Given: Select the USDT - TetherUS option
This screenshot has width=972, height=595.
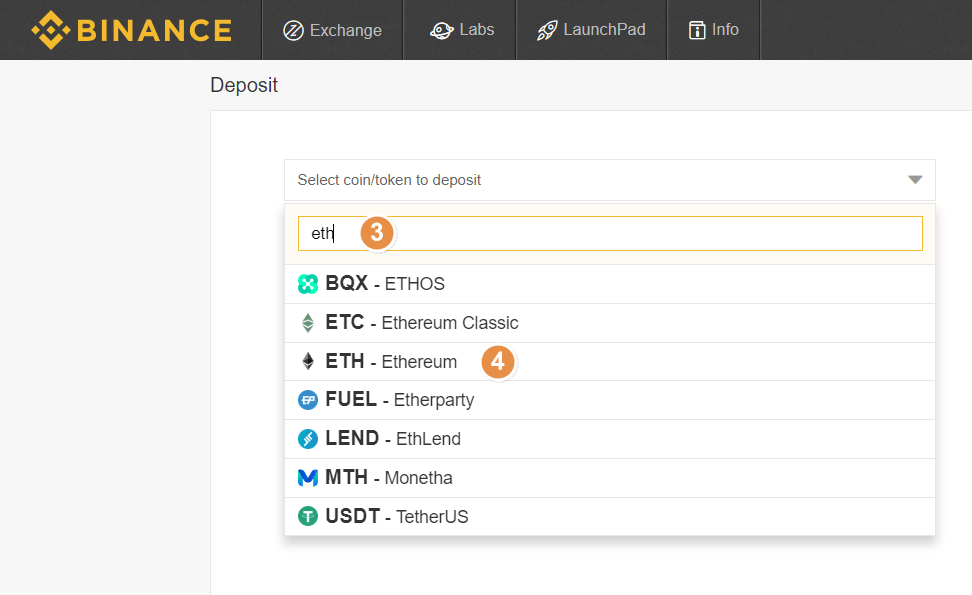Looking at the screenshot, I should coord(610,516).
